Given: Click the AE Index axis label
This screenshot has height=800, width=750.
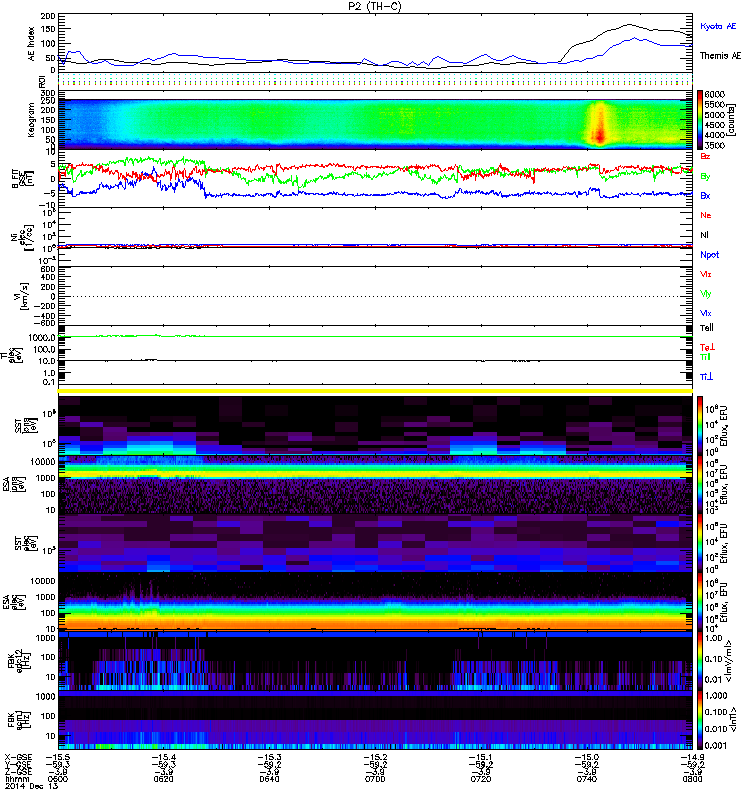Looking at the screenshot, I should (x=32, y=44).
